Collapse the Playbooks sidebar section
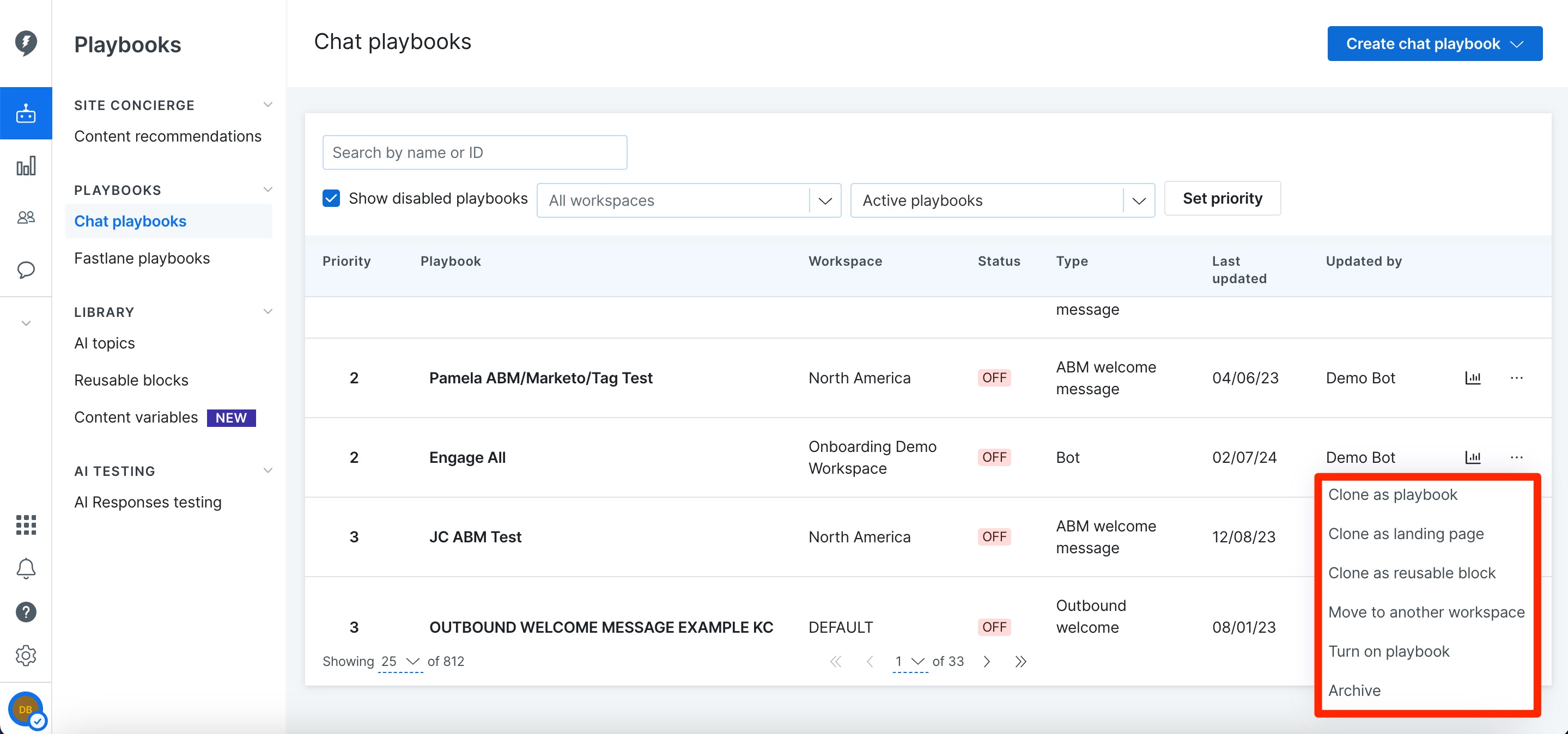The width and height of the screenshot is (1568, 734). 267,189
